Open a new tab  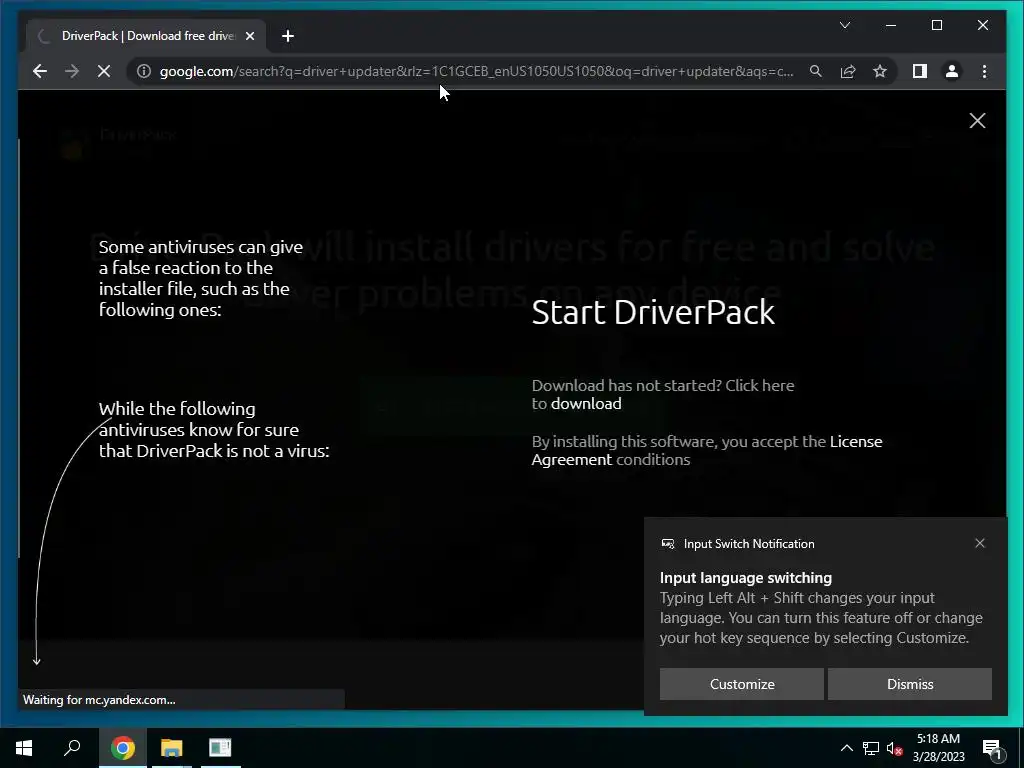click(288, 36)
